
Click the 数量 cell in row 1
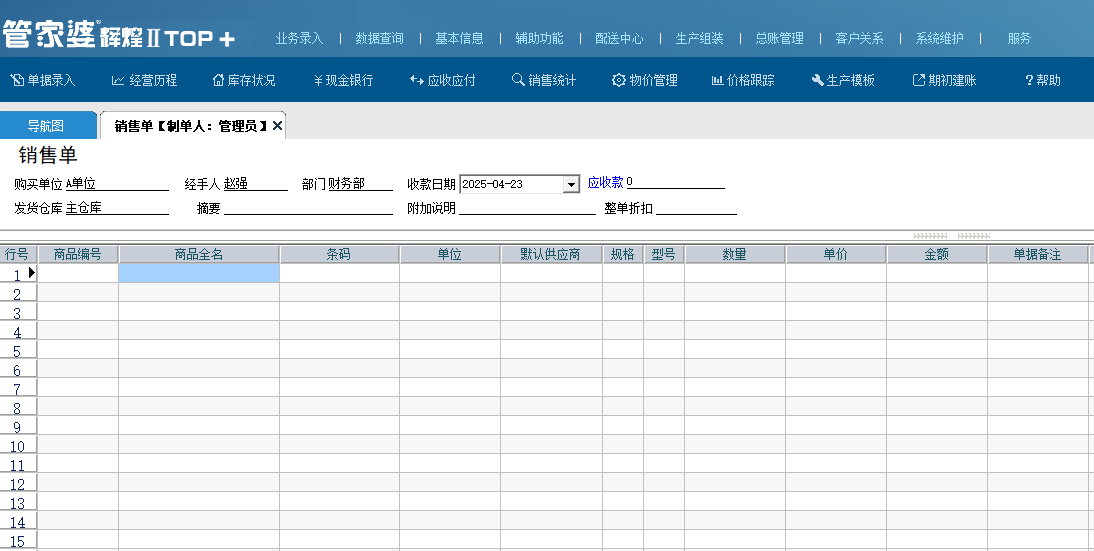[x=735, y=273]
